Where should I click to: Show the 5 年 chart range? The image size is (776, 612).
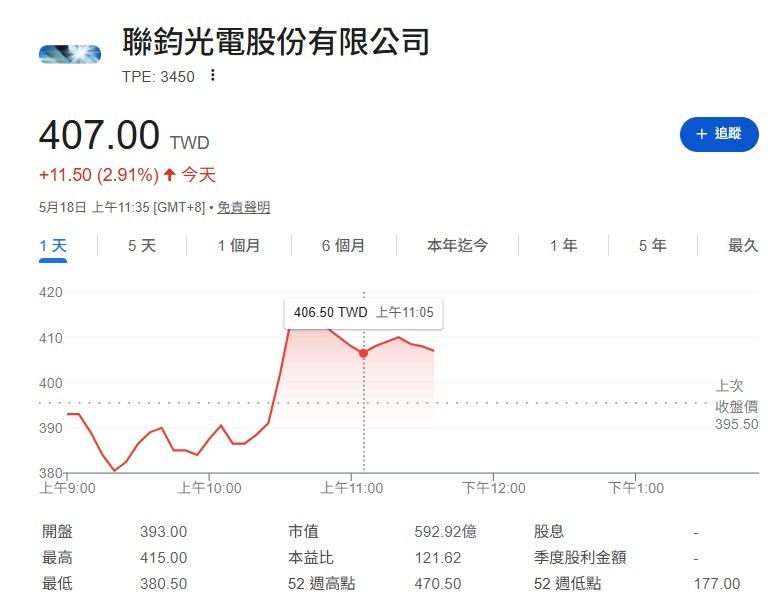point(652,245)
